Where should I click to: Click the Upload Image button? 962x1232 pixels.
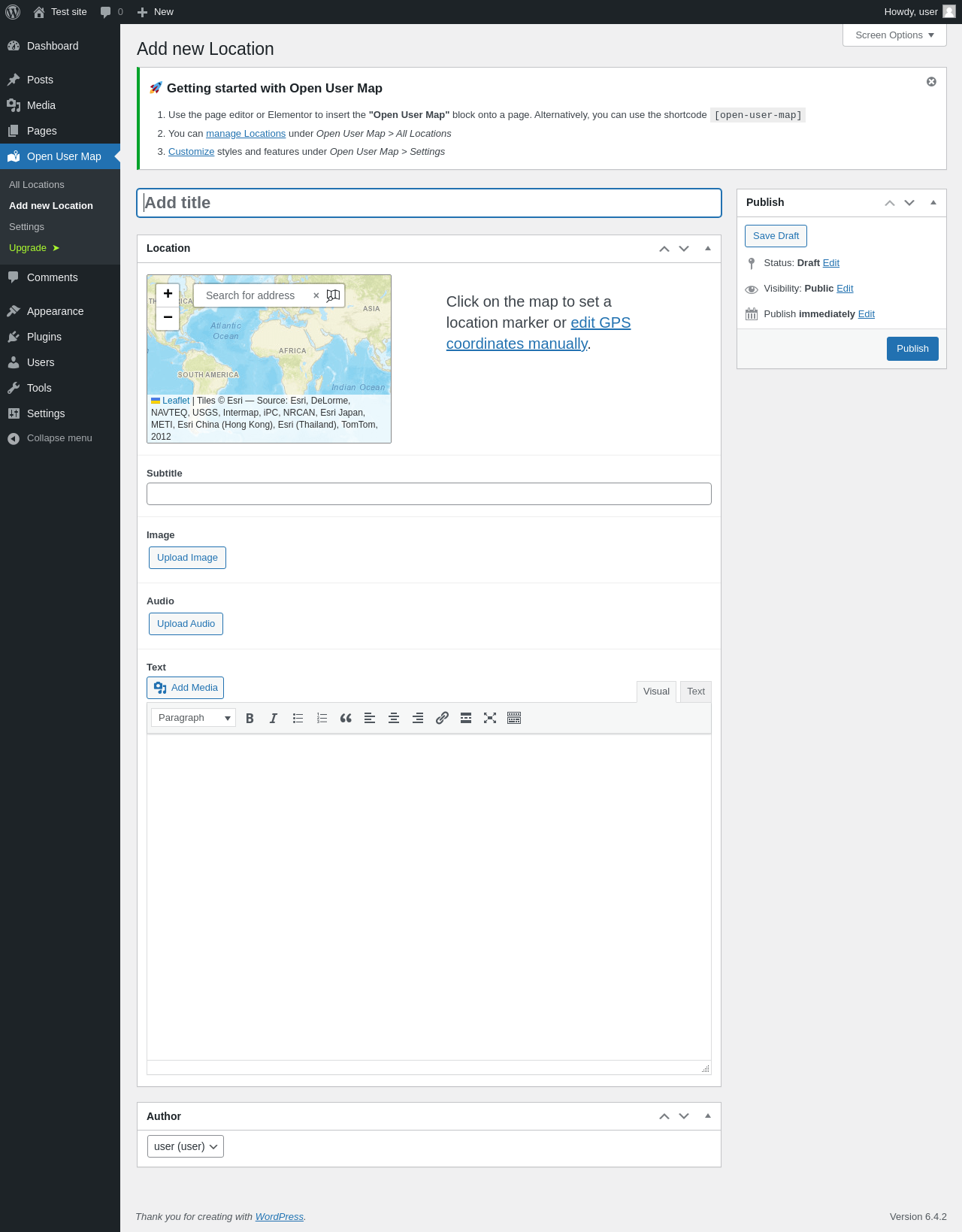[x=187, y=558]
